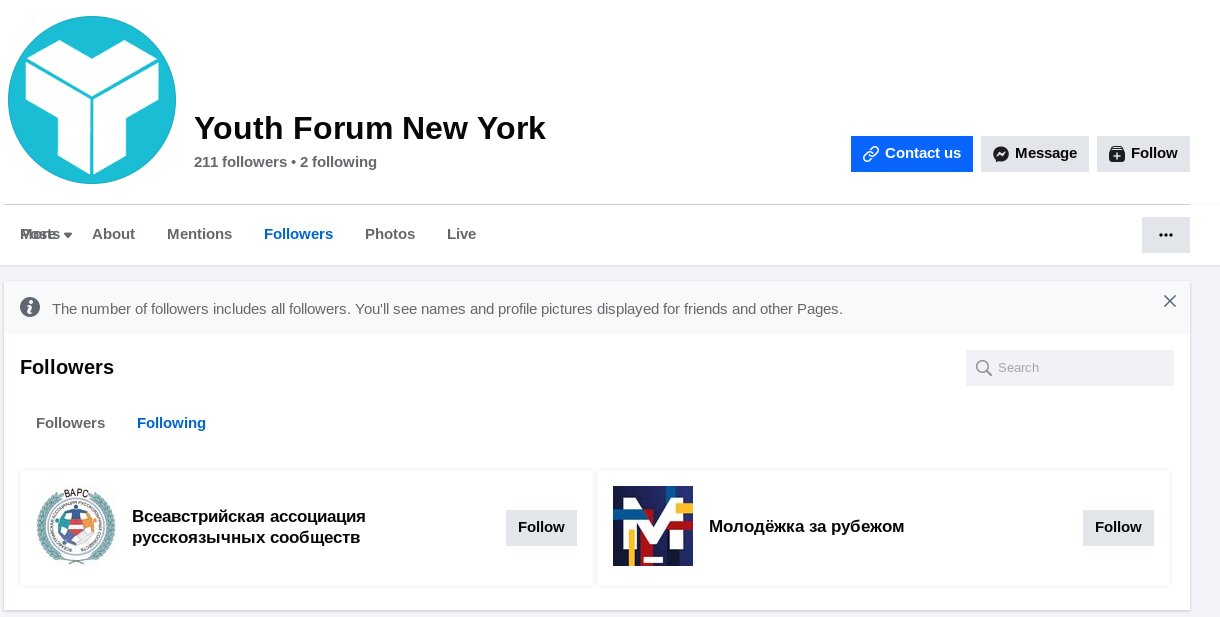The image size is (1220, 617).
Task: Open the ВАРС association logo thumbnail
Action: pos(76,526)
